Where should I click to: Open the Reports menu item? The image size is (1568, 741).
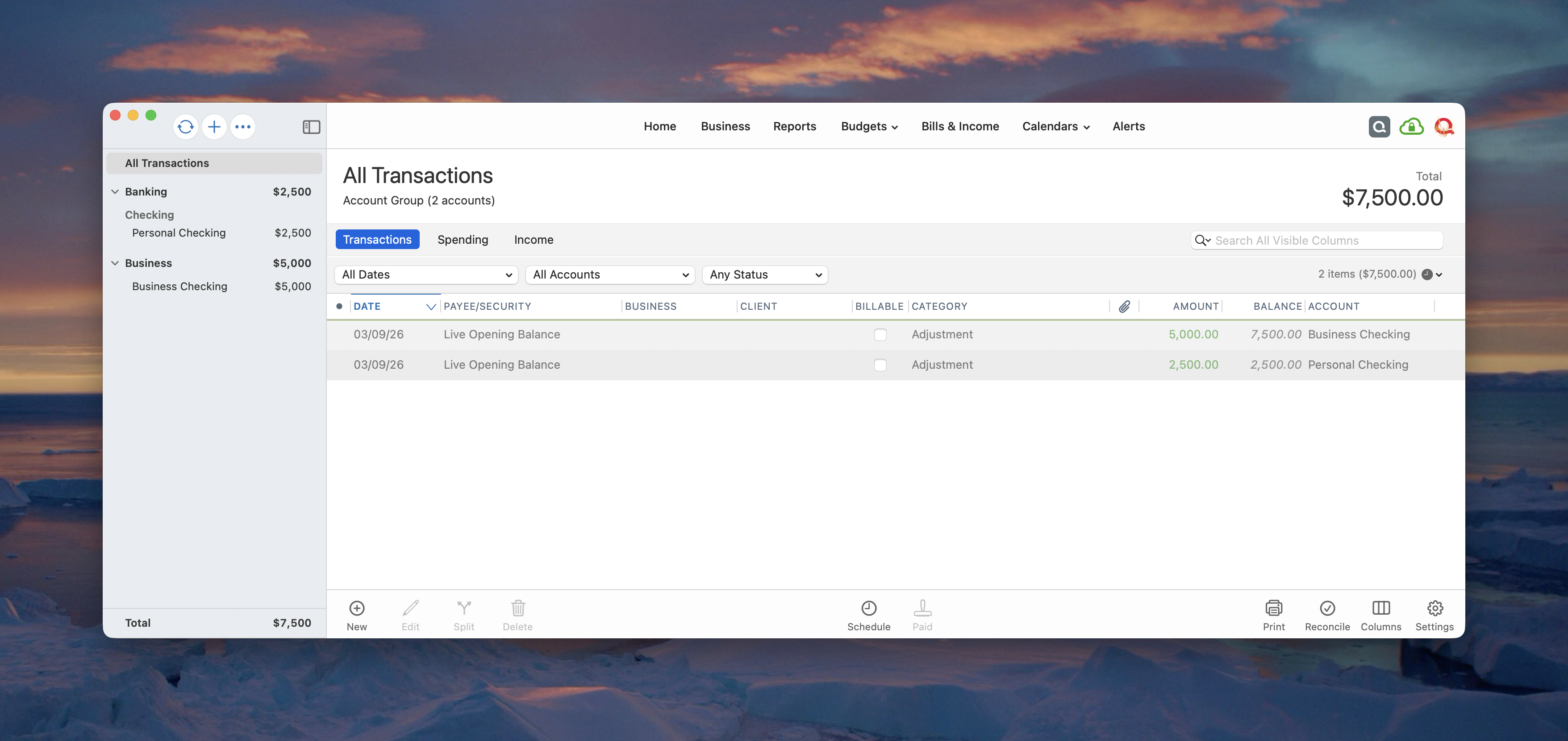[794, 126]
